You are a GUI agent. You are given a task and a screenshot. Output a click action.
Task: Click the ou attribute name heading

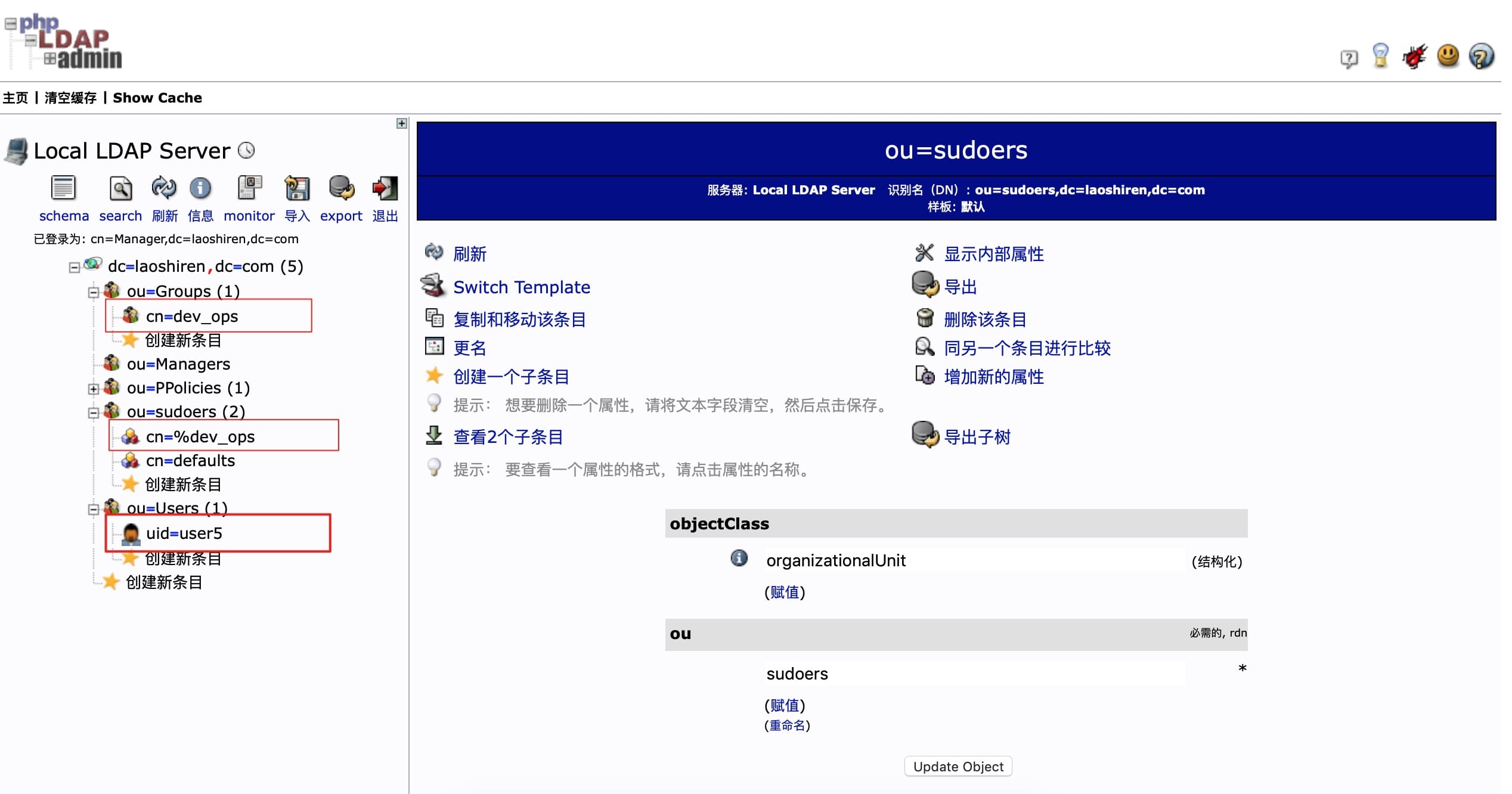(x=680, y=634)
